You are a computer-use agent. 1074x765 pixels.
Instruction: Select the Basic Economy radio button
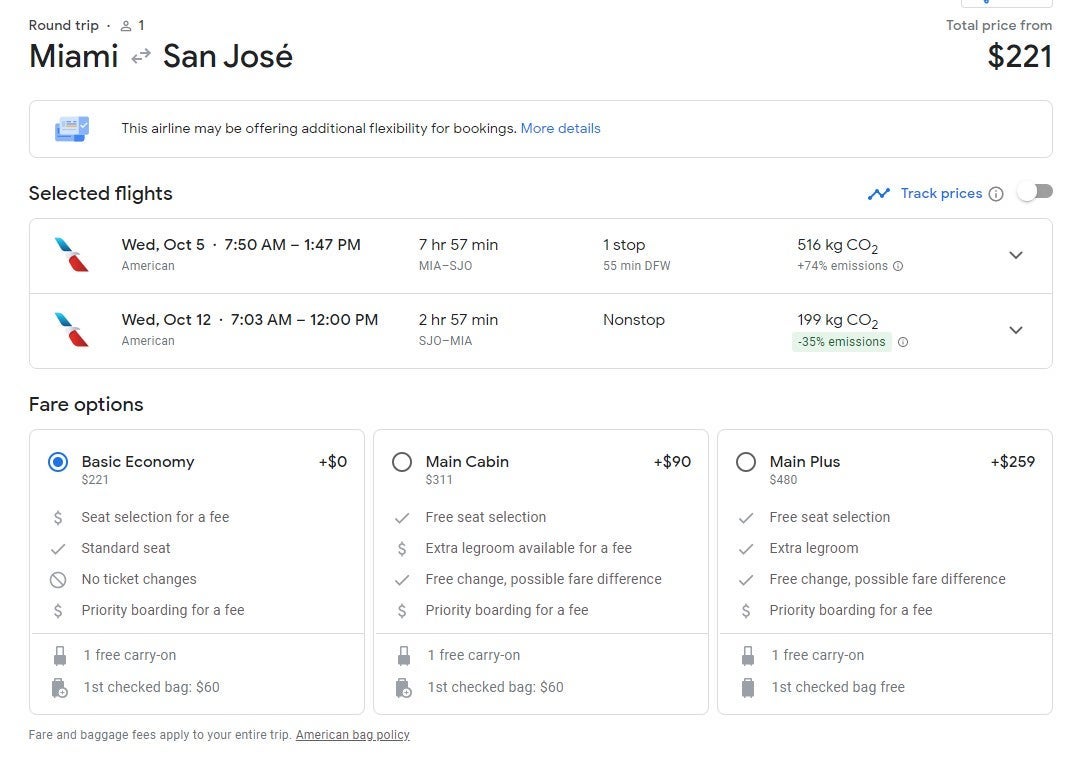click(x=58, y=462)
